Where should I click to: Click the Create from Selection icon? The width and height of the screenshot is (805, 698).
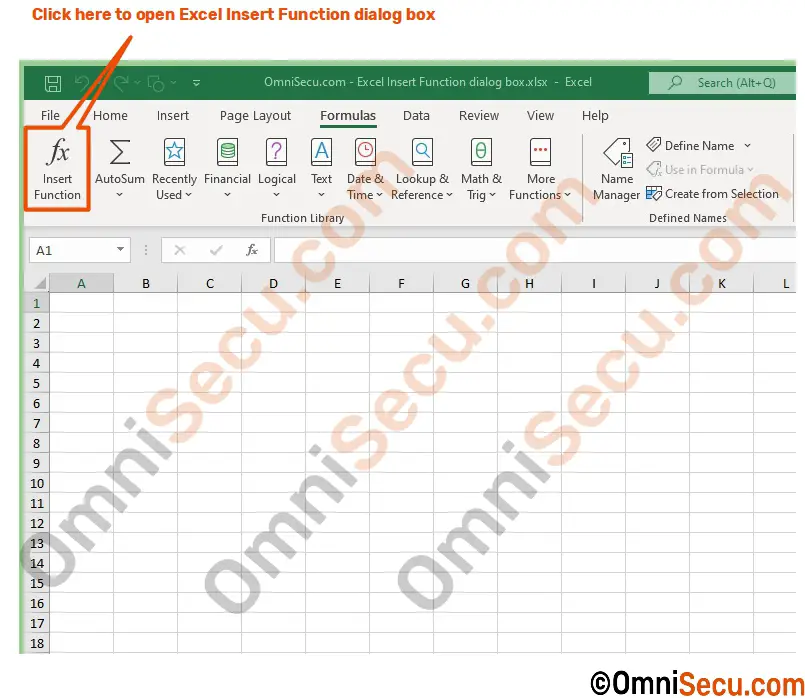tap(654, 193)
